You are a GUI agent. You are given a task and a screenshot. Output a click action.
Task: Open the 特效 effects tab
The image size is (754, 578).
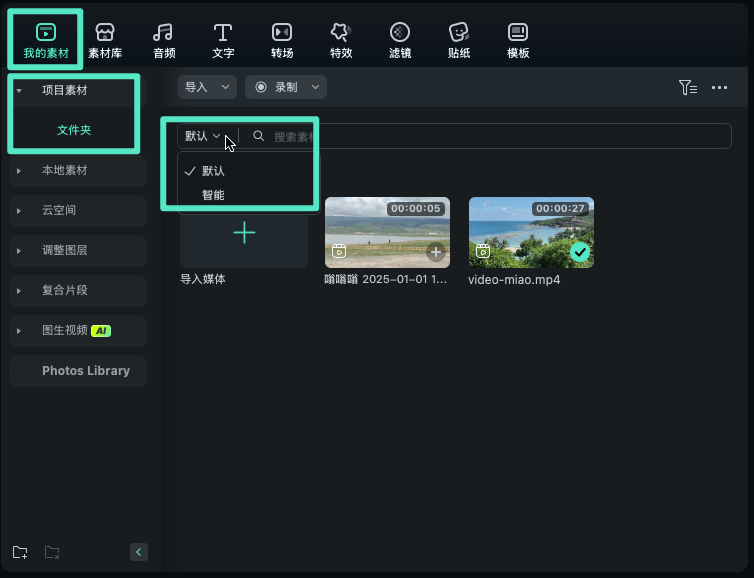(x=341, y=40)
